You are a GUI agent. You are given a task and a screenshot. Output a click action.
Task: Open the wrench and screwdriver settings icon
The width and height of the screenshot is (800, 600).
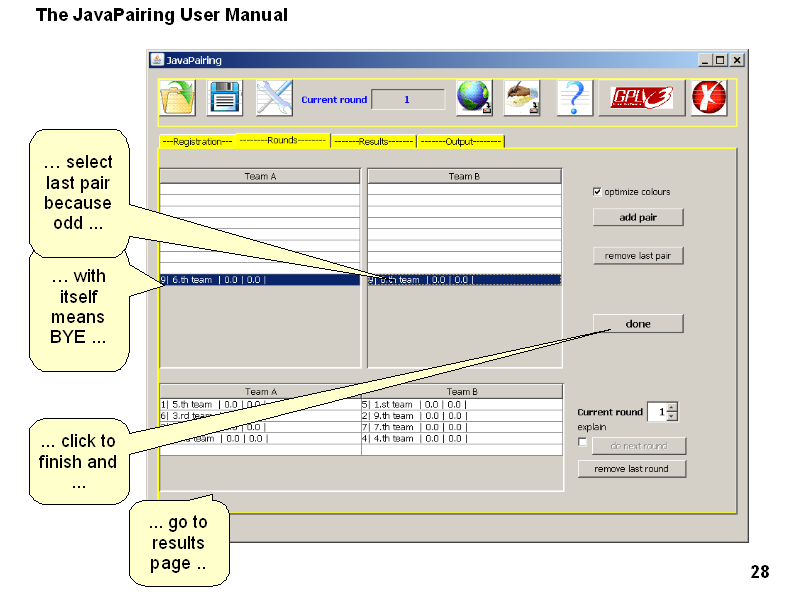pyautogui.click(x=273, y=99)
